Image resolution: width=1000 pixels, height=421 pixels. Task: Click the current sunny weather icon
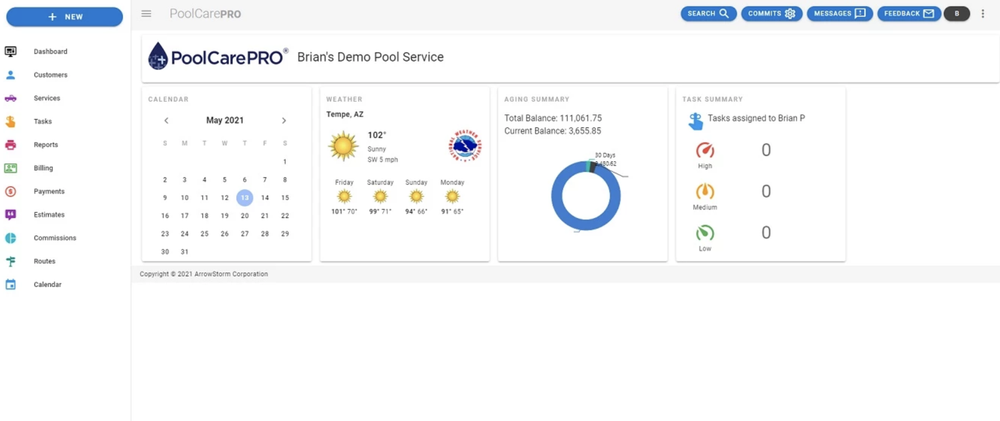pos(344,146)
